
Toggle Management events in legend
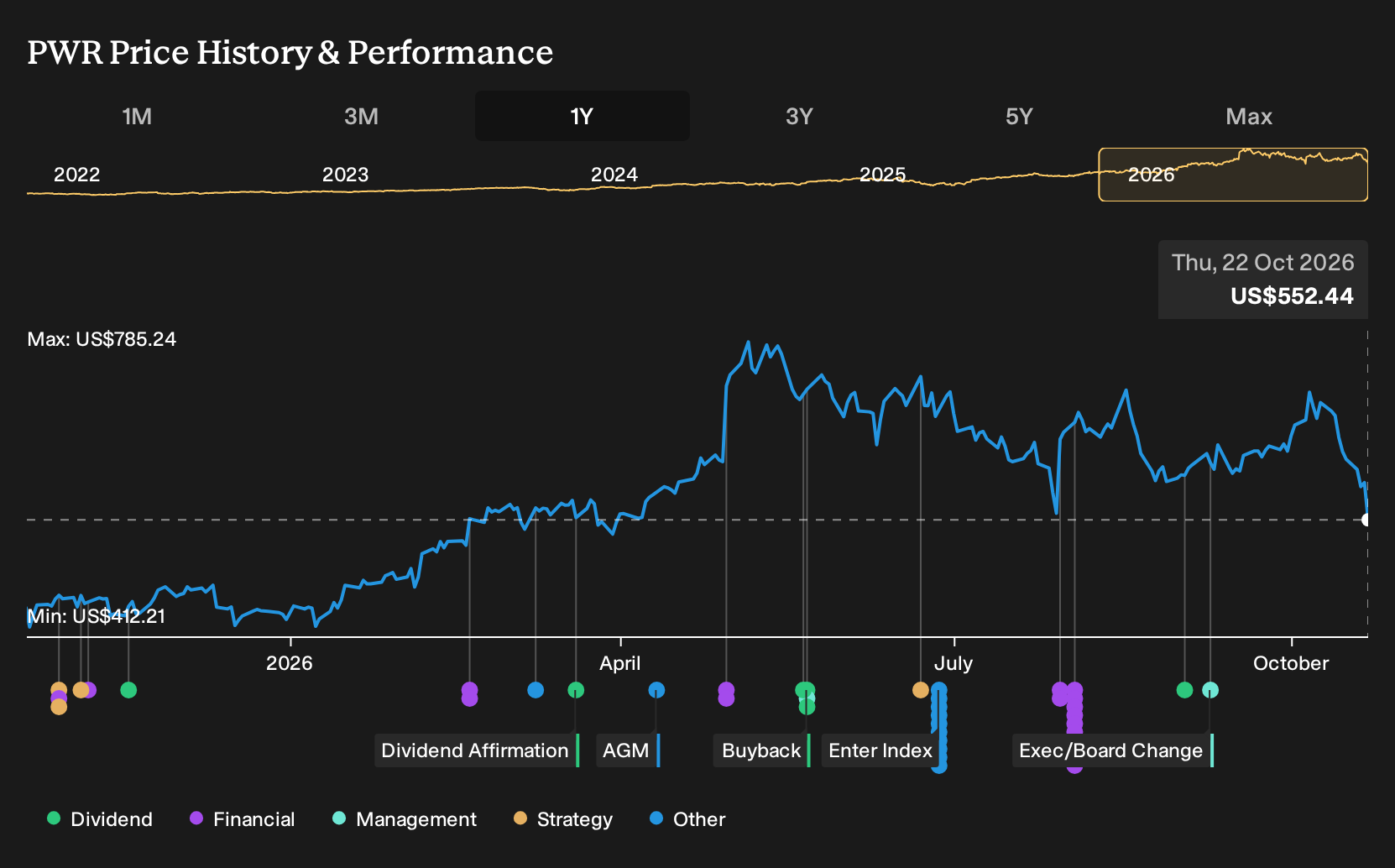point(405,819)
